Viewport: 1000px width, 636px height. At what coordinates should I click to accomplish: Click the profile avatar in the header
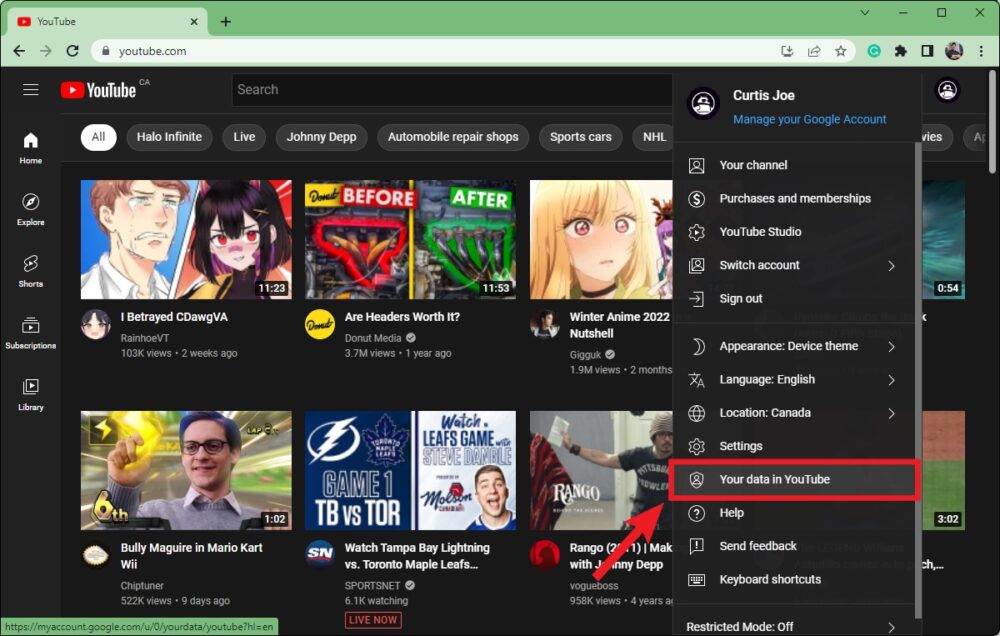(947, 90)
